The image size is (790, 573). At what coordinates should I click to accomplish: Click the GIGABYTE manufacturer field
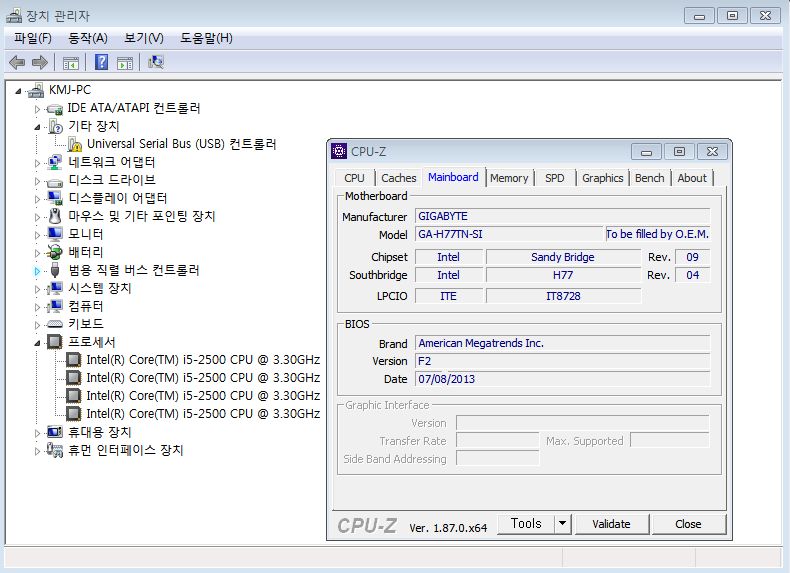(562, 216)
